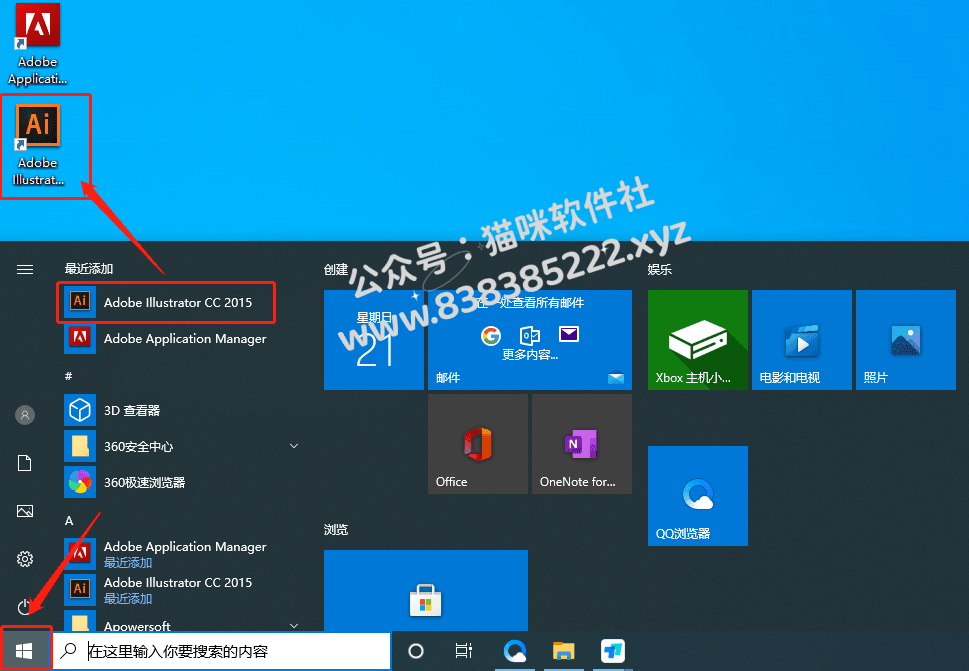
Task: Open the QQ浏览器 tile
Action: (698, 496)
